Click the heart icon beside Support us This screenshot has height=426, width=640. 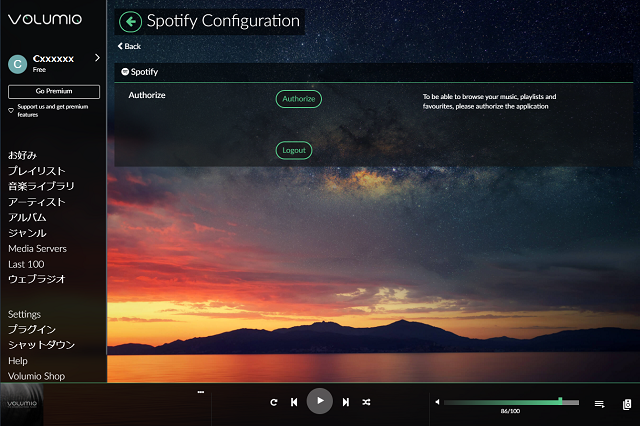coord(11,111)
